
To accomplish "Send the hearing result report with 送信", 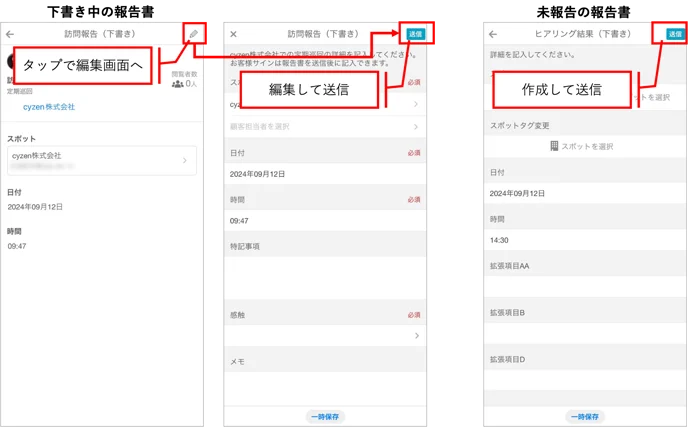I will 675,34.
